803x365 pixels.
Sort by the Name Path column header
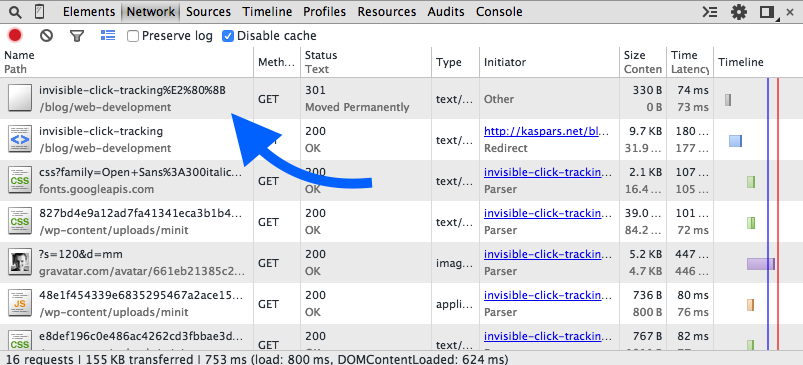(x=126, y=62)
